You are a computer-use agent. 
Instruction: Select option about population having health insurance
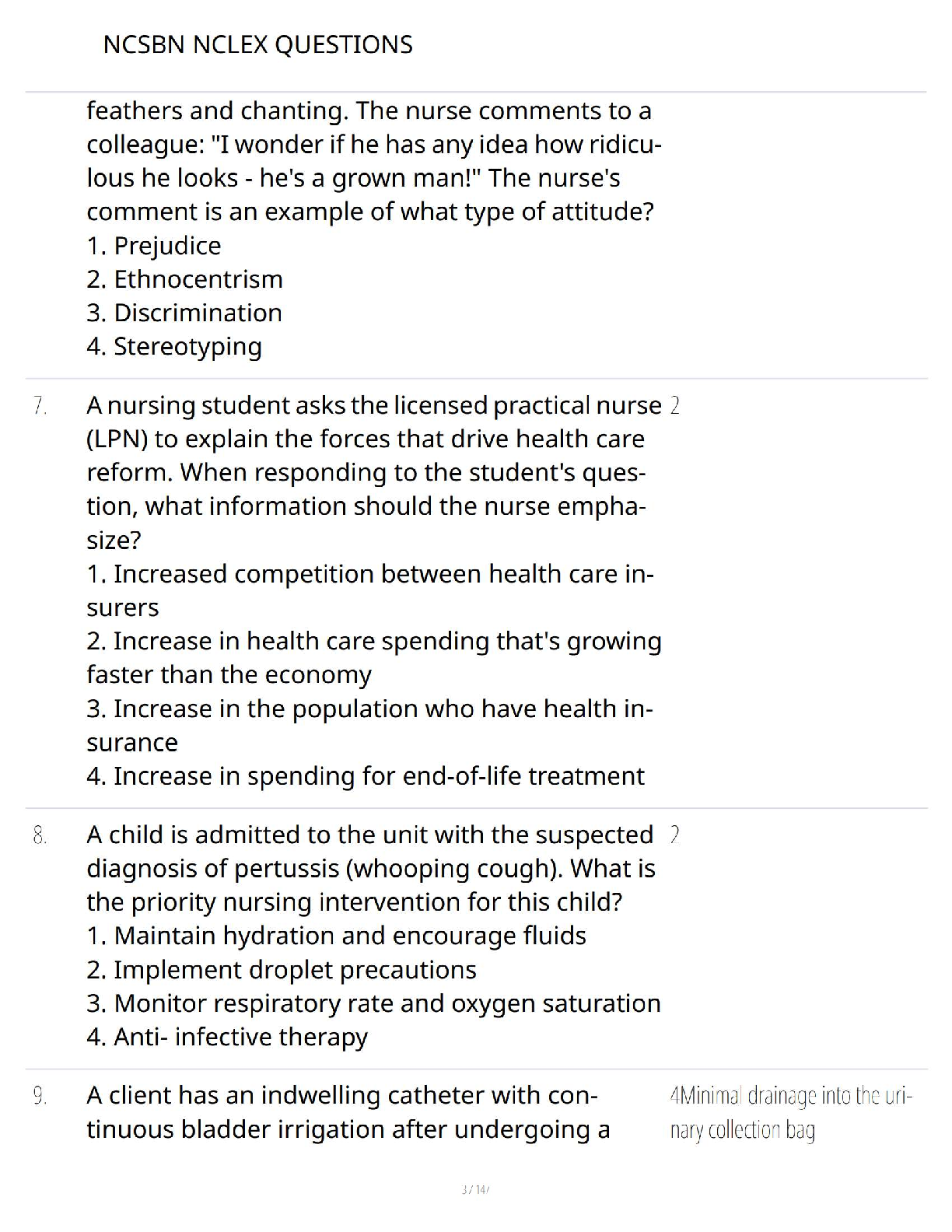coord(369,725)
